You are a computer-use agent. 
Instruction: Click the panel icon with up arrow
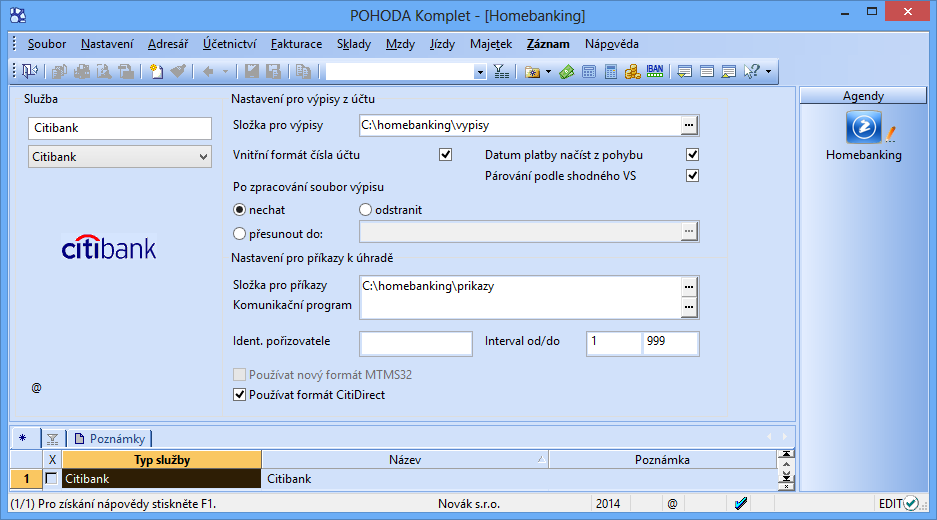pos(728,72)
